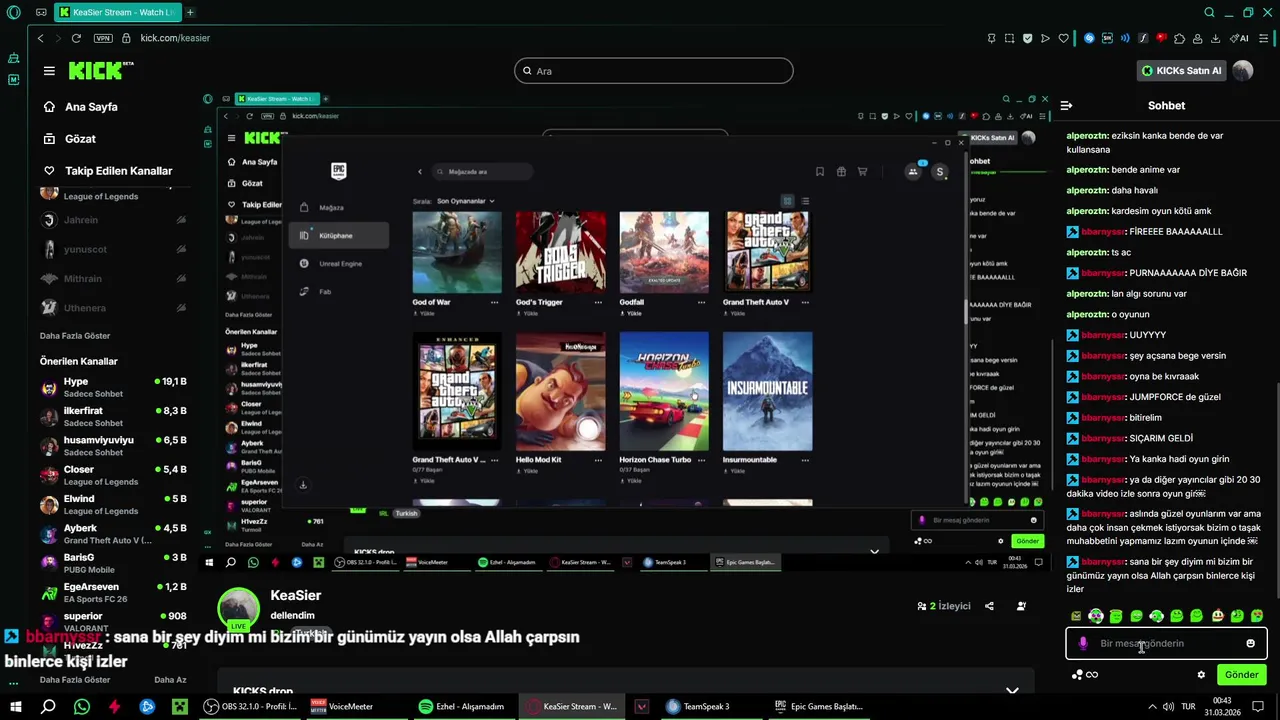Open the emoji picker in chat input
Screen dimensions: 1280x720
click(1250, 643)
